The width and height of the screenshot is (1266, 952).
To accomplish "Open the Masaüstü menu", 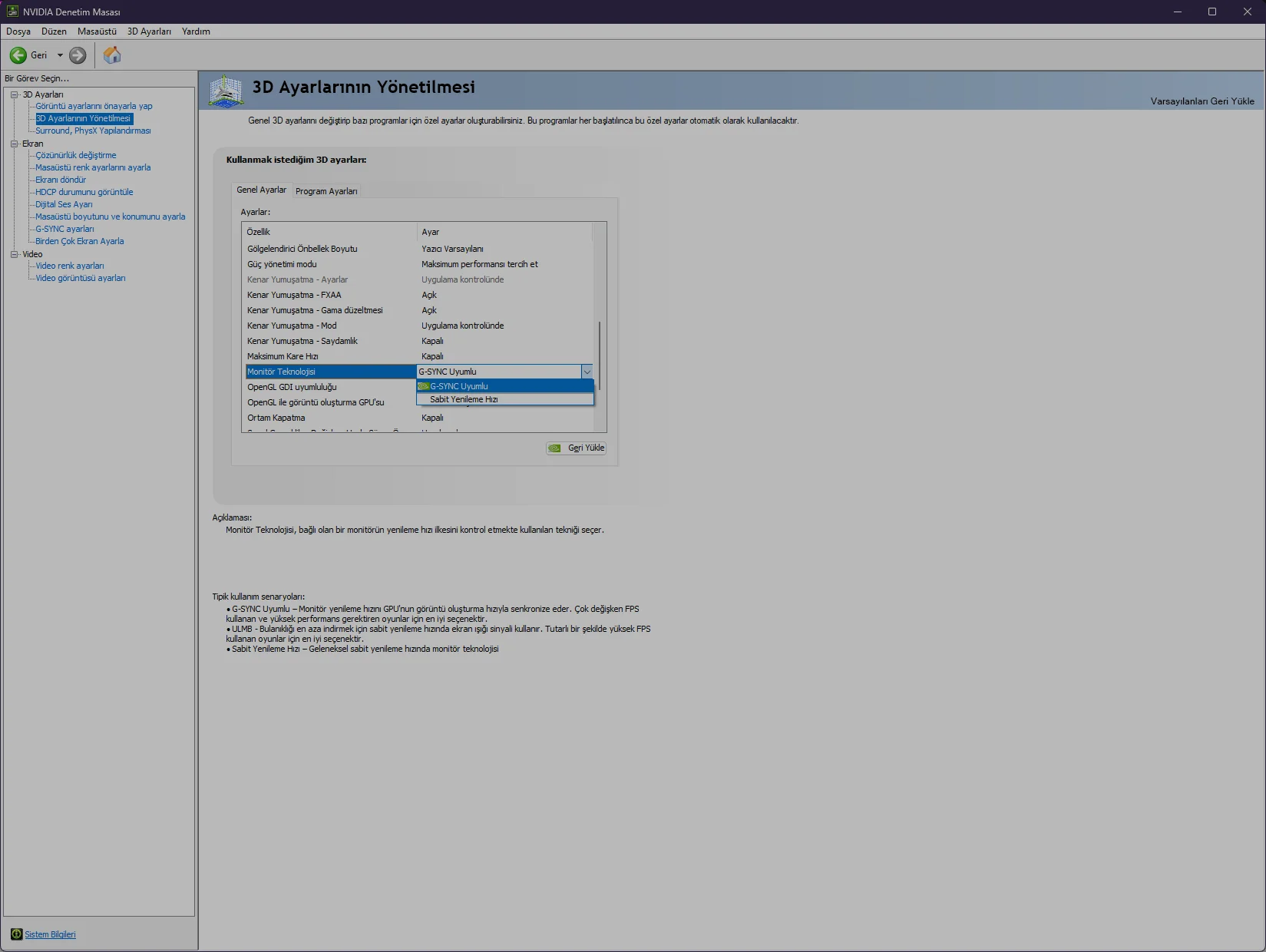I will [97, 31].
